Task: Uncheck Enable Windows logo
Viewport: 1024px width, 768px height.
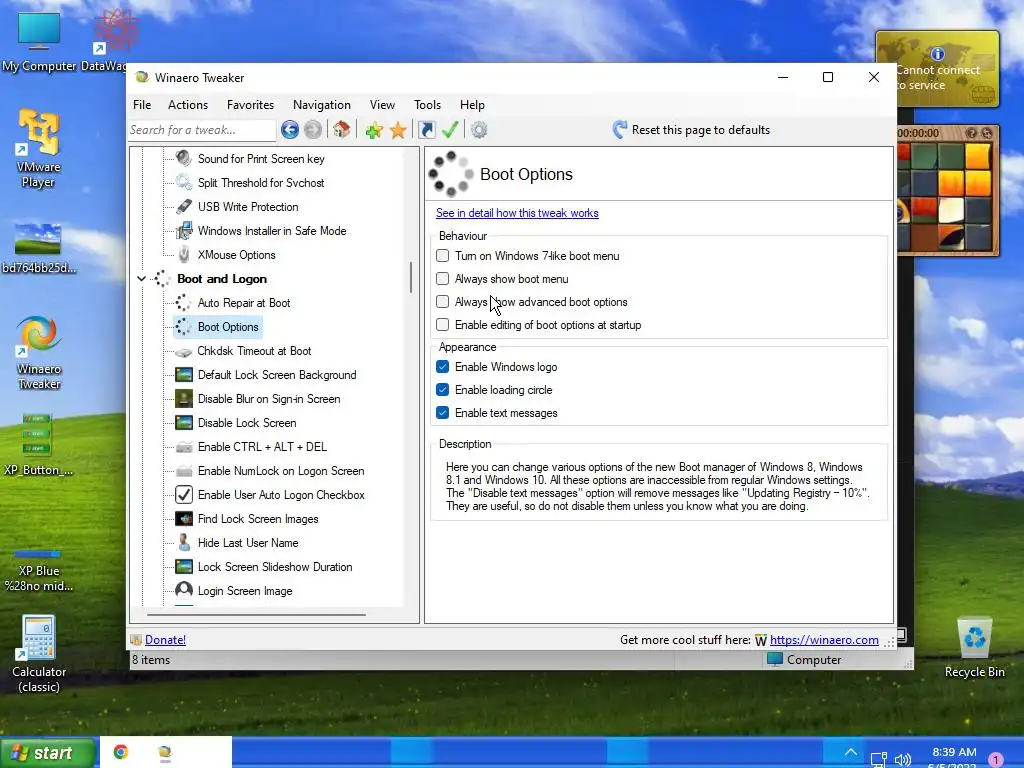Action: (x=443, y=367)
